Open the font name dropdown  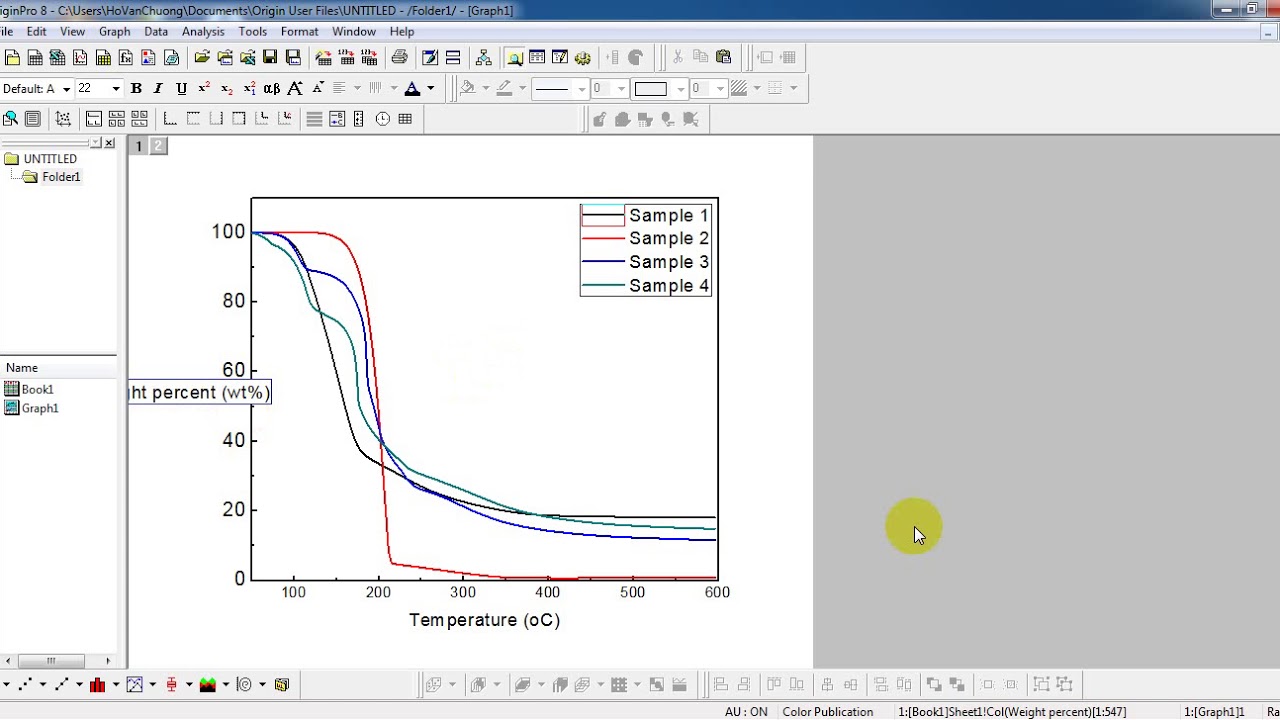point(66,89)
